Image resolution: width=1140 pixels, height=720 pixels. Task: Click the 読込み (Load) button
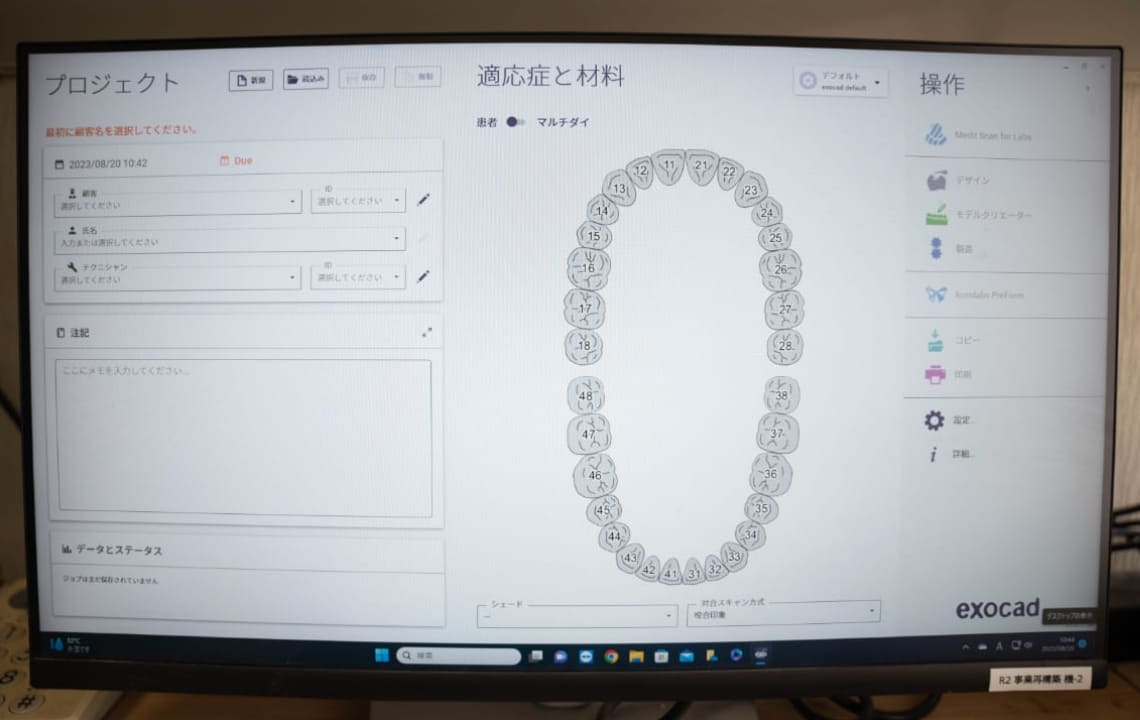306,80
